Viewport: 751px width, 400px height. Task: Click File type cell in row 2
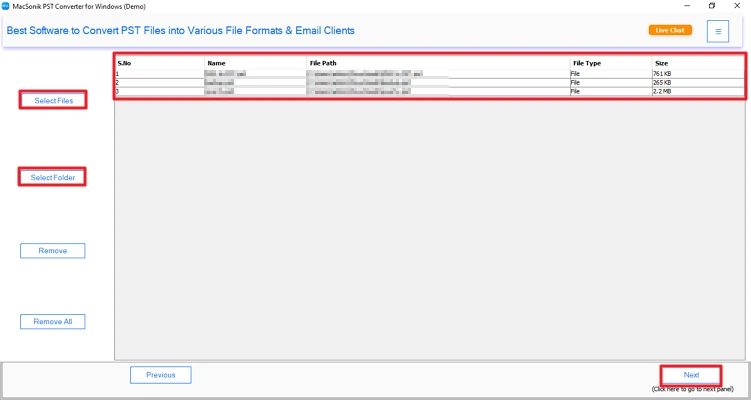pyautogui.click(x=611, y=82)
